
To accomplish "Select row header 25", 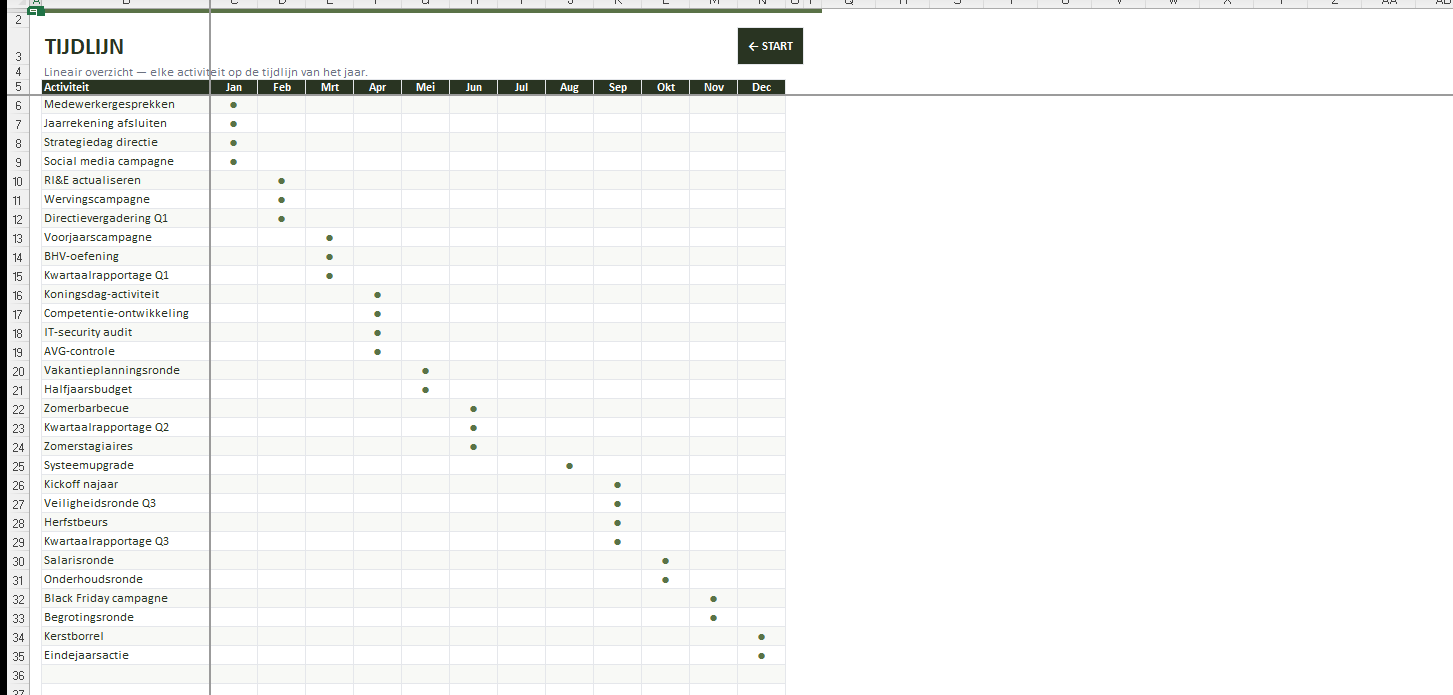I will [18, 466].
